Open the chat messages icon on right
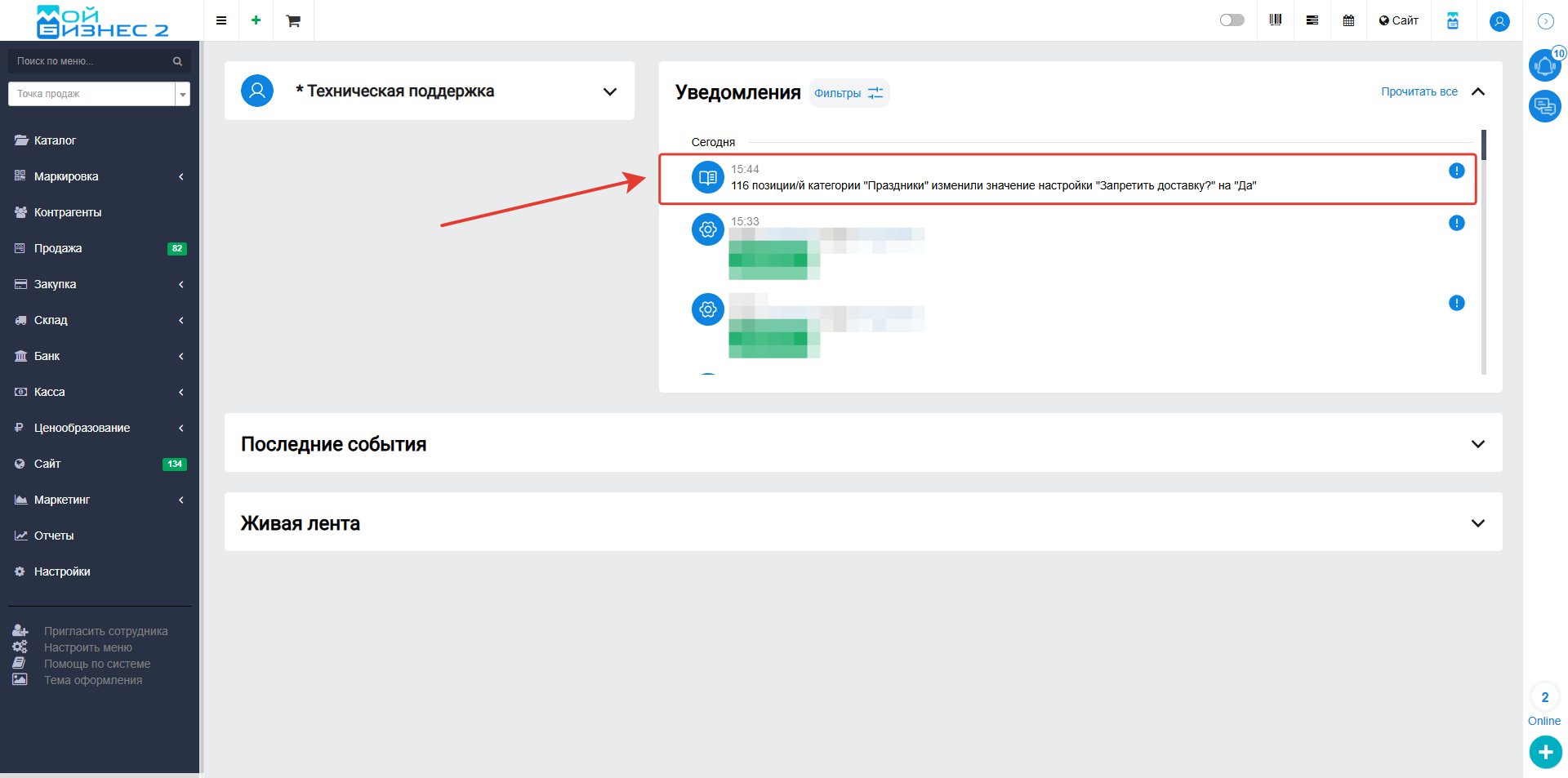 click(x=1544, y=106)
